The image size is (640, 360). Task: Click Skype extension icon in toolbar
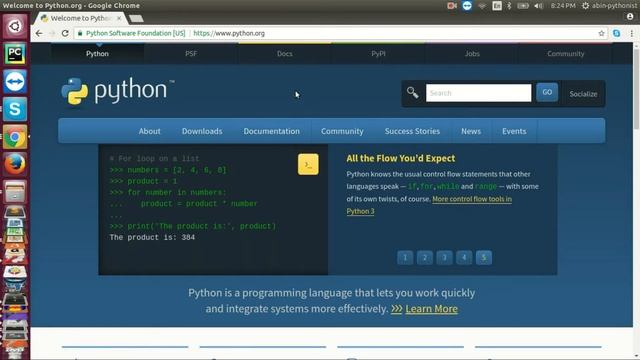616,33
